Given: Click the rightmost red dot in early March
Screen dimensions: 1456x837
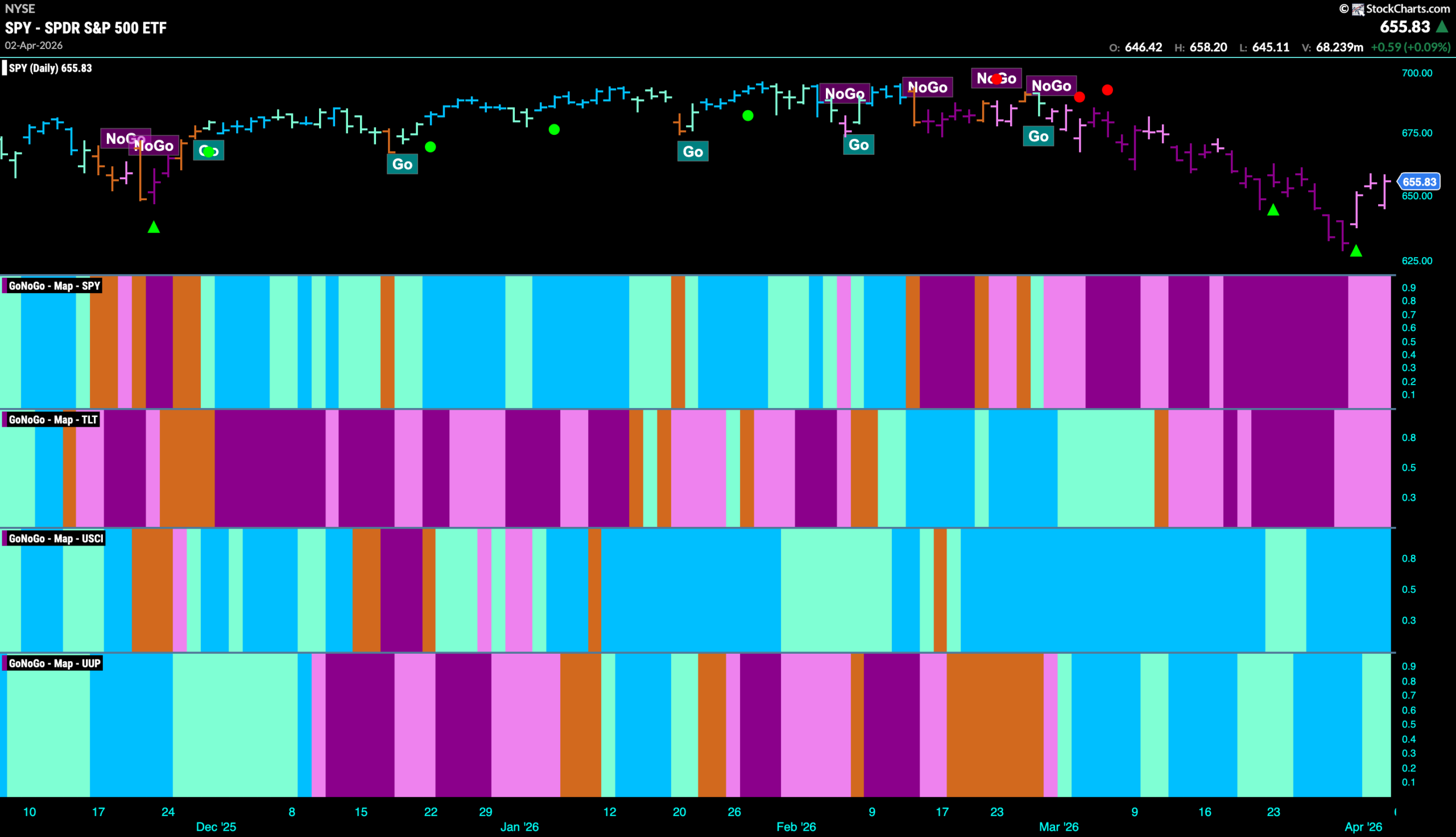Looking at the screenshot, I should click(x=1108, y=90).
